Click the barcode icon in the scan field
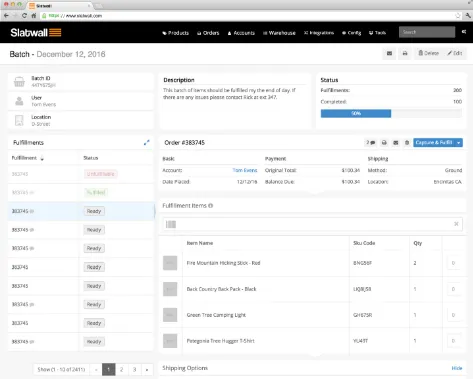 (x=171, y=224)
